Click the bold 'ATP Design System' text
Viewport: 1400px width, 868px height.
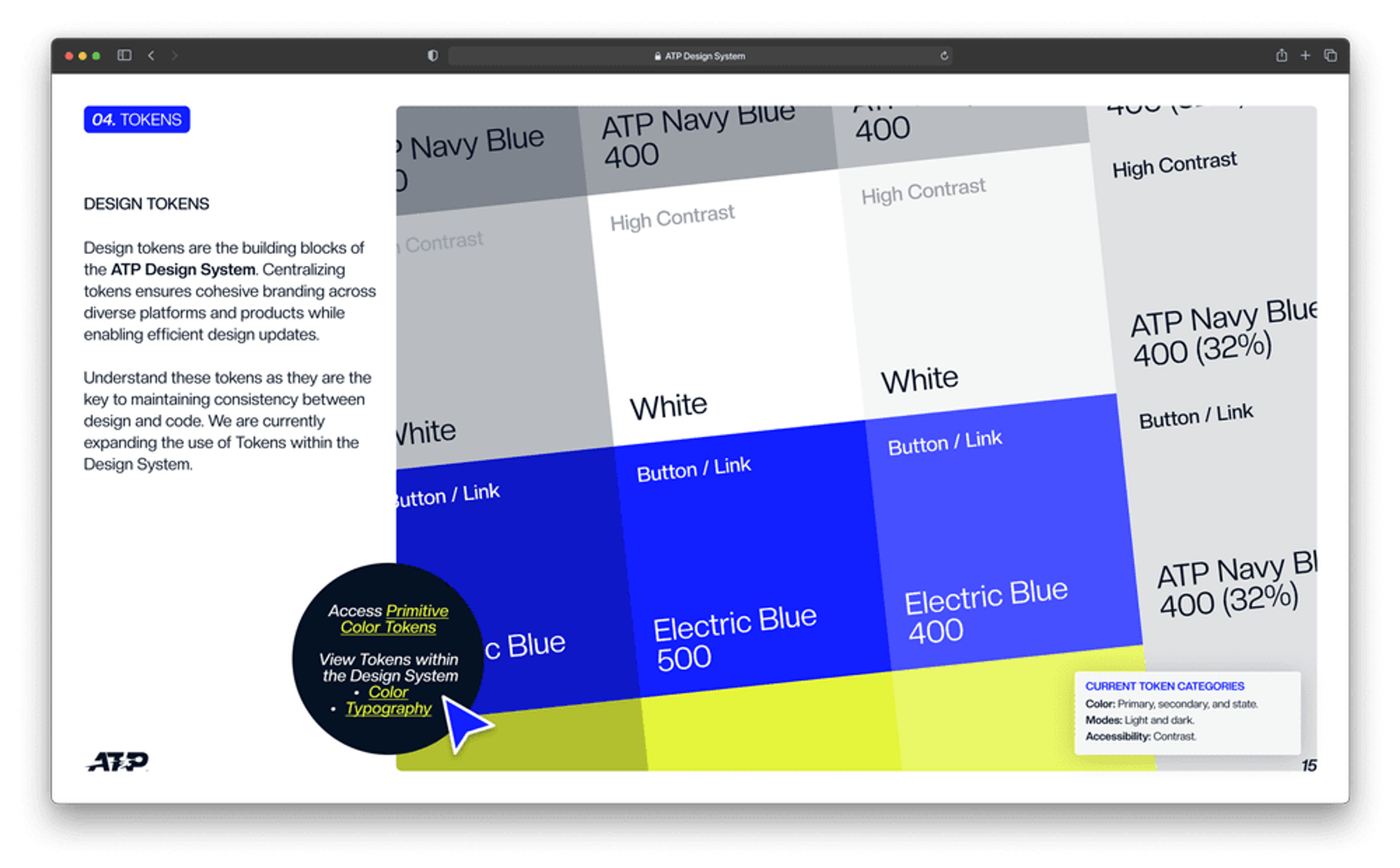183,269
